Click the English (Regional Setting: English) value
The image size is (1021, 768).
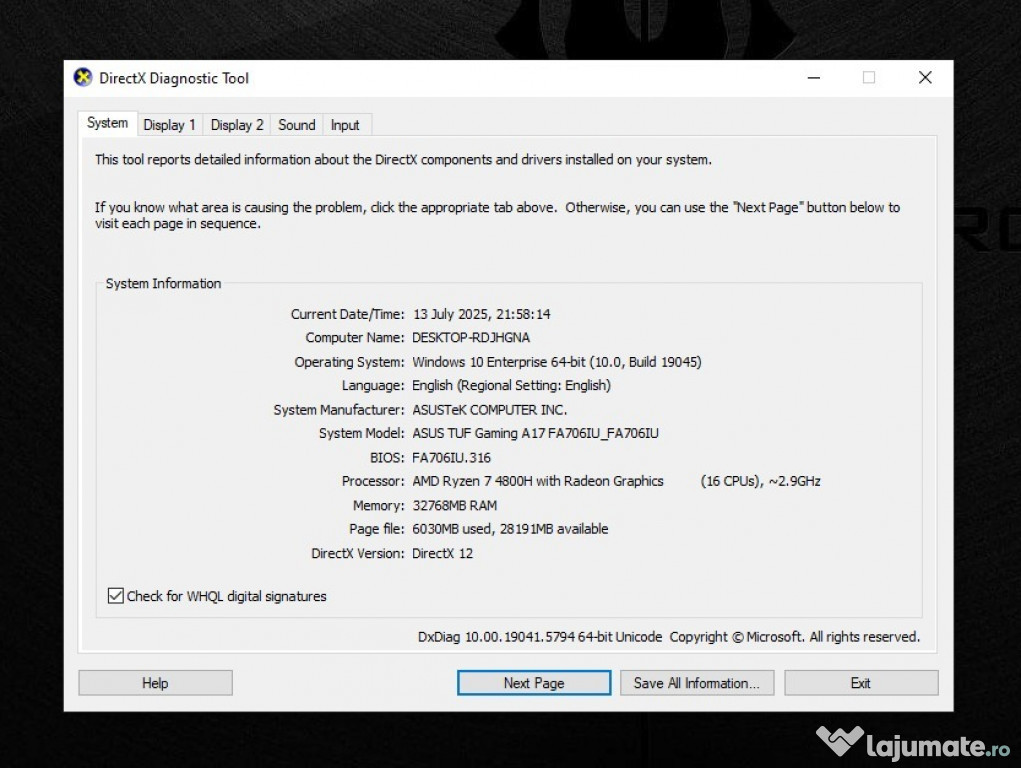(511, 385)
